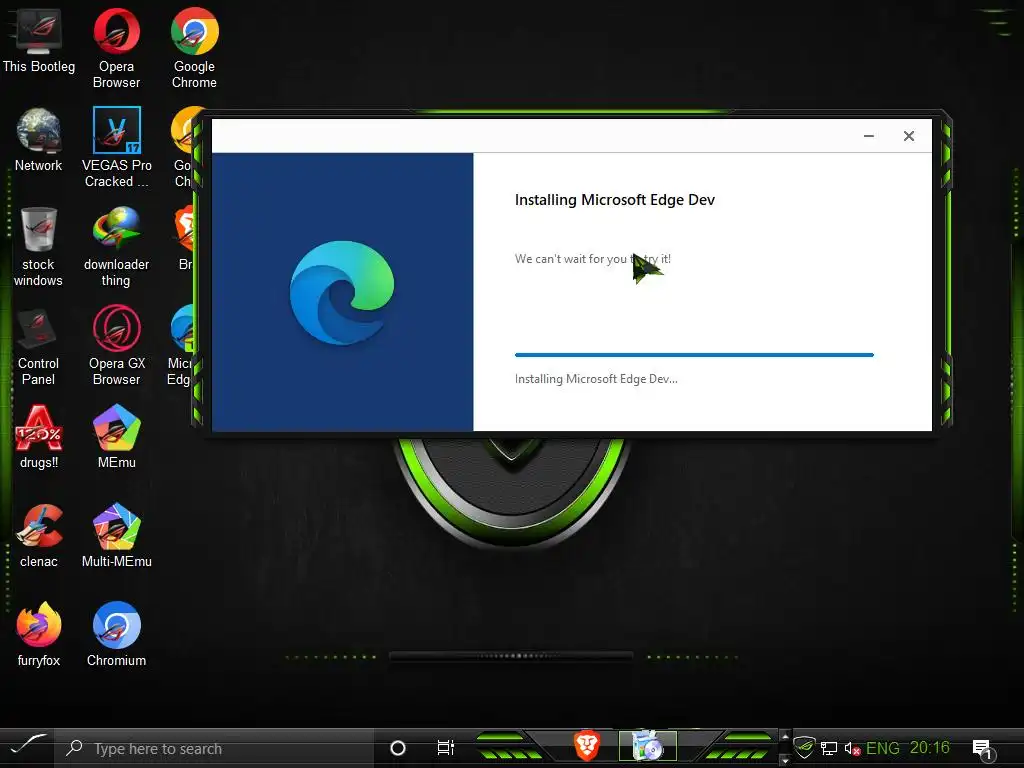This screenshot has height=768, width=1024.
Task: Open the clenac CCleaner icon
Action: pyautogui.click(x=39, y=536)
